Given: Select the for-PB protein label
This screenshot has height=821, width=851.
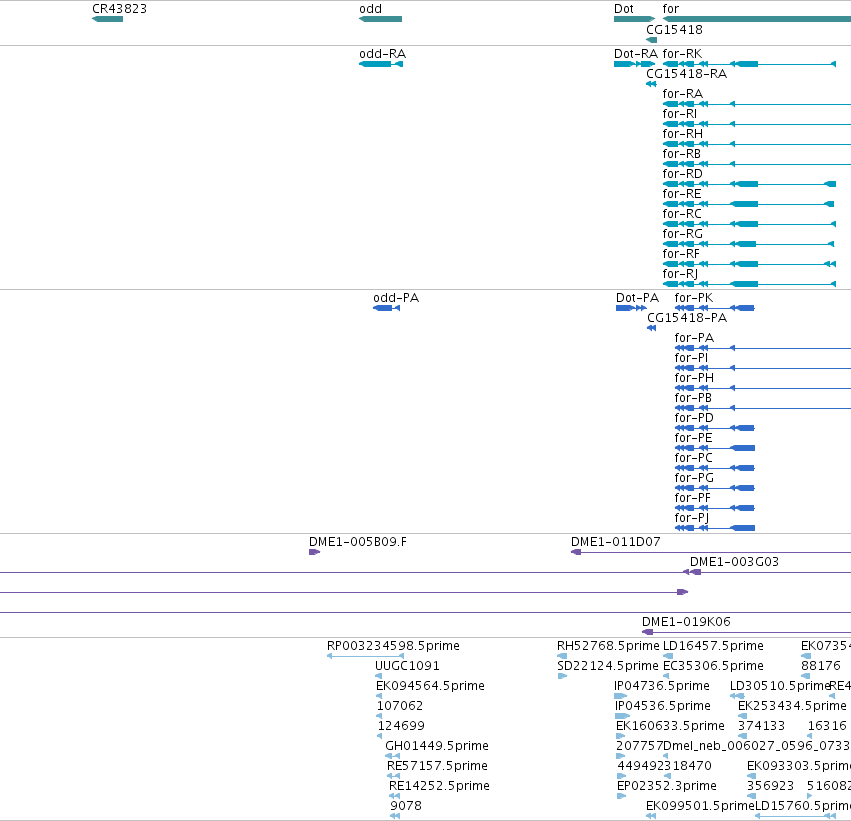Looking at the screenshot, I should point(693,398).
